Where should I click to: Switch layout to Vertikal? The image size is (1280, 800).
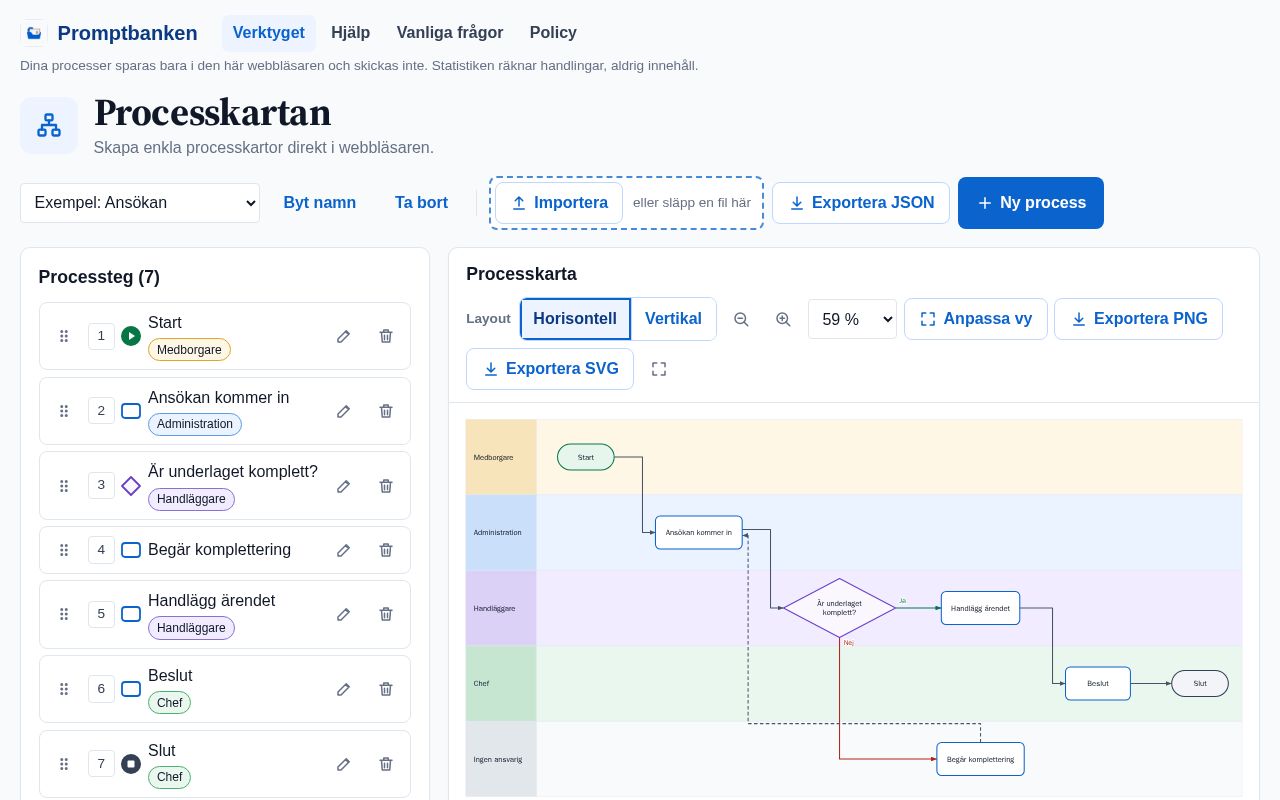pos(673,319)
